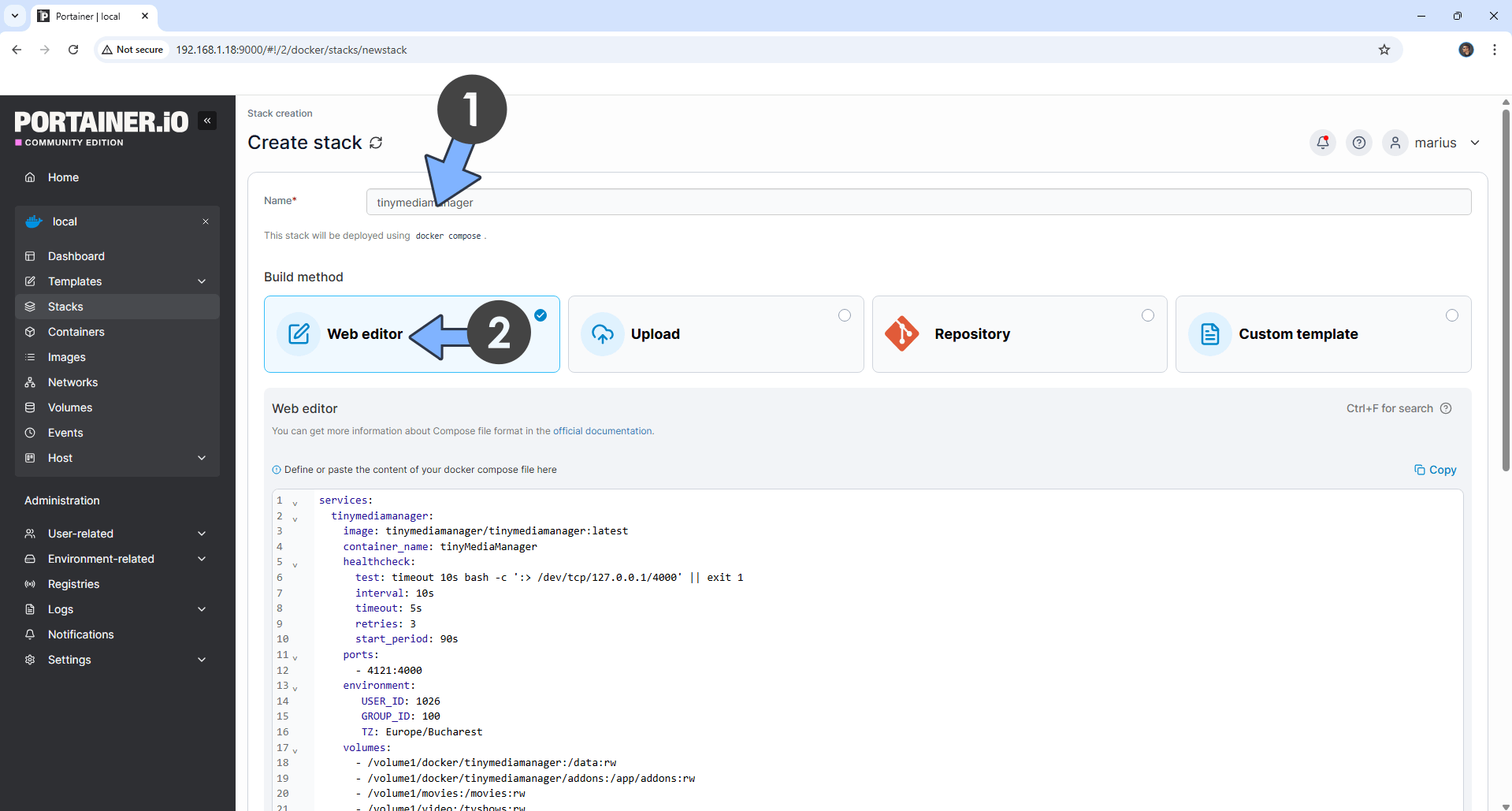Select the Repository build method radio

click(1147, 315)
